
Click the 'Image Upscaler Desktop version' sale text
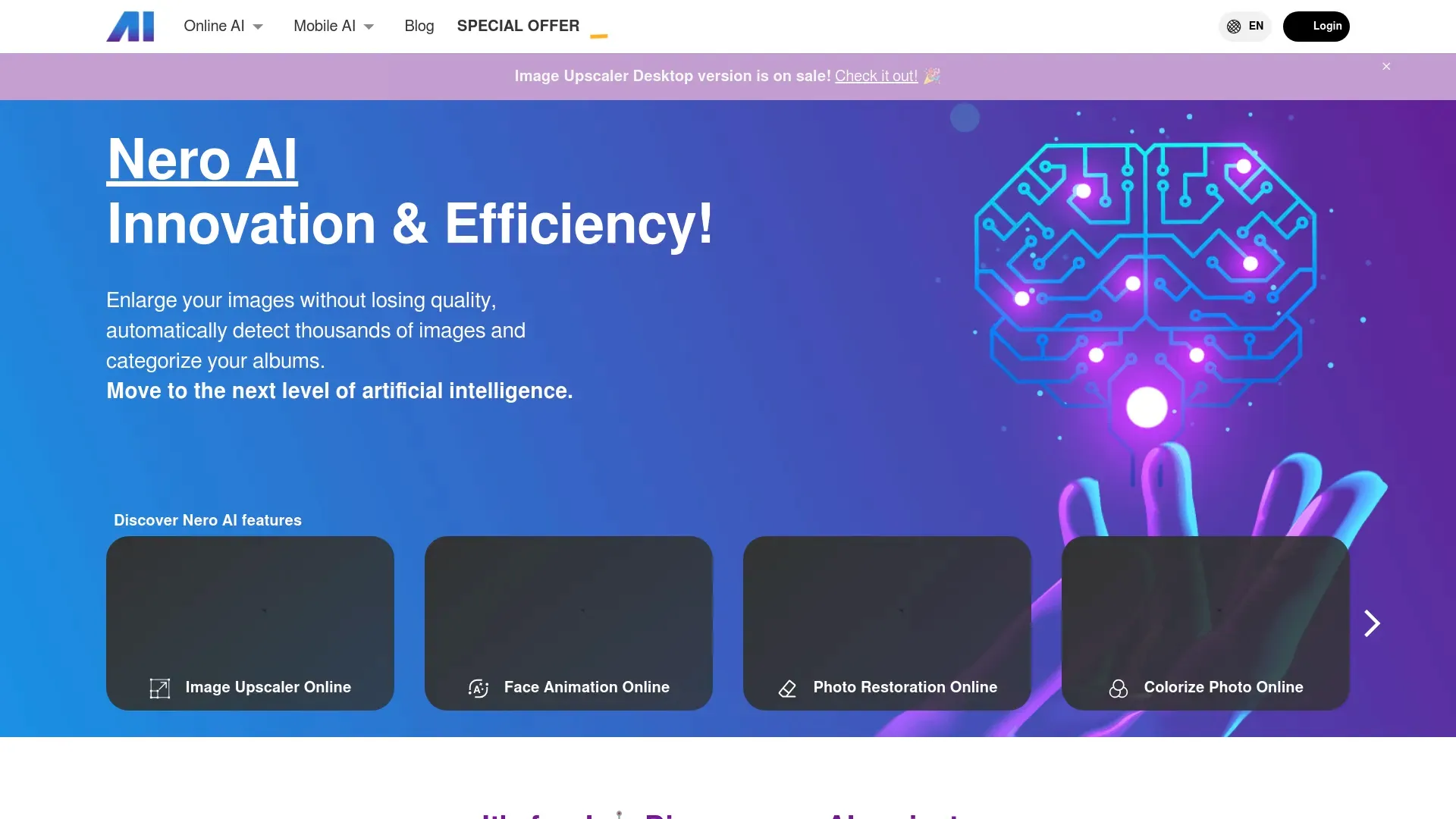[x=673, y=76]
